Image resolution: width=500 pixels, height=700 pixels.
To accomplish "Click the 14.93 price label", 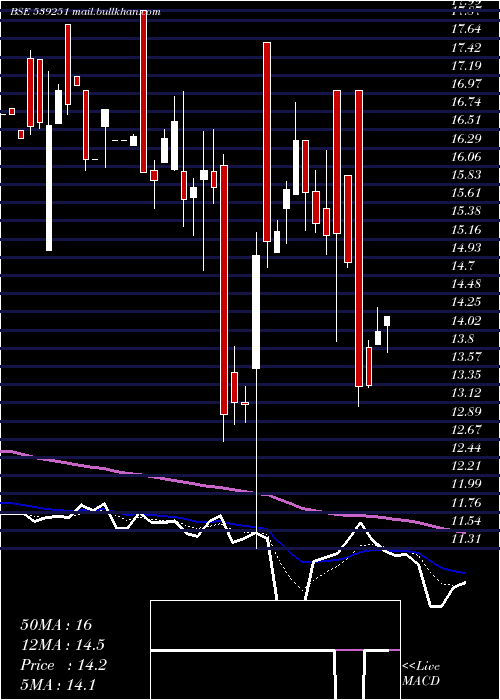I will coord(466,248).
